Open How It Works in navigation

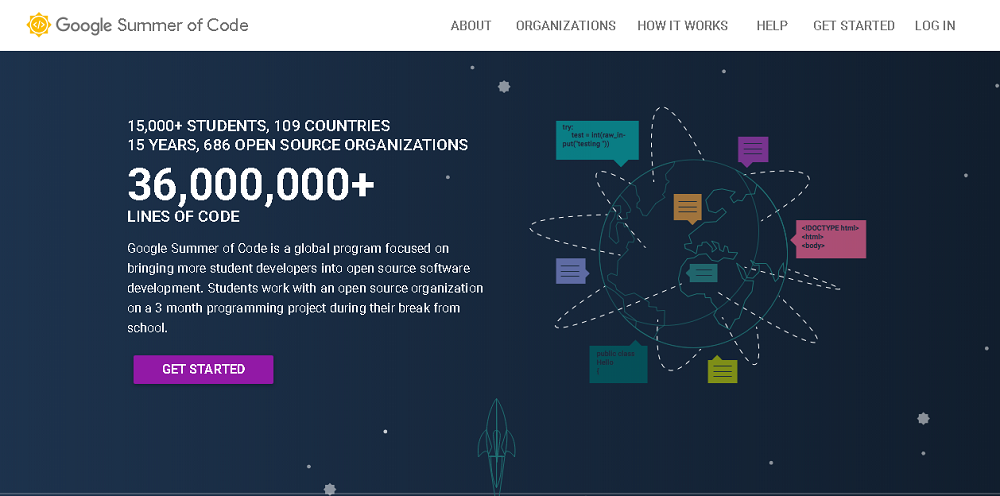click(x=683, y=26)
